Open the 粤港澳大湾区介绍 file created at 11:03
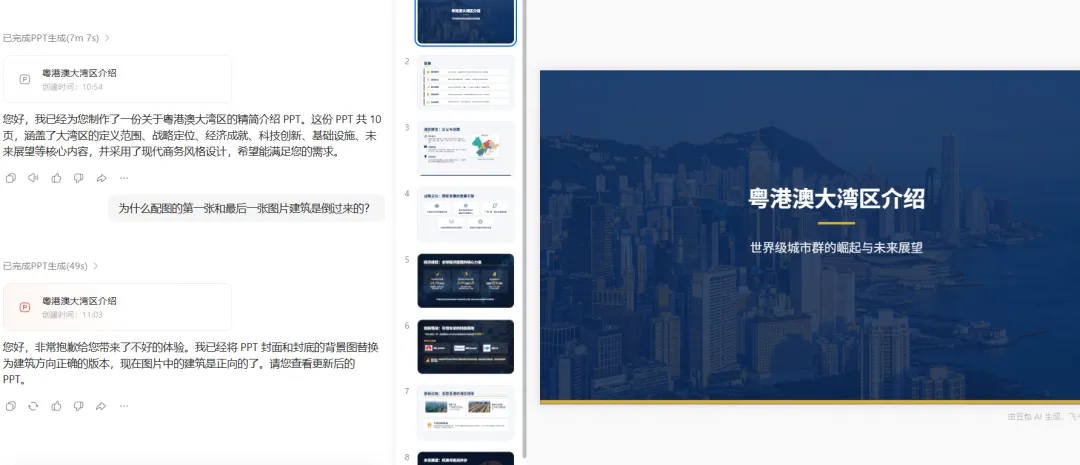 [117, 307]
